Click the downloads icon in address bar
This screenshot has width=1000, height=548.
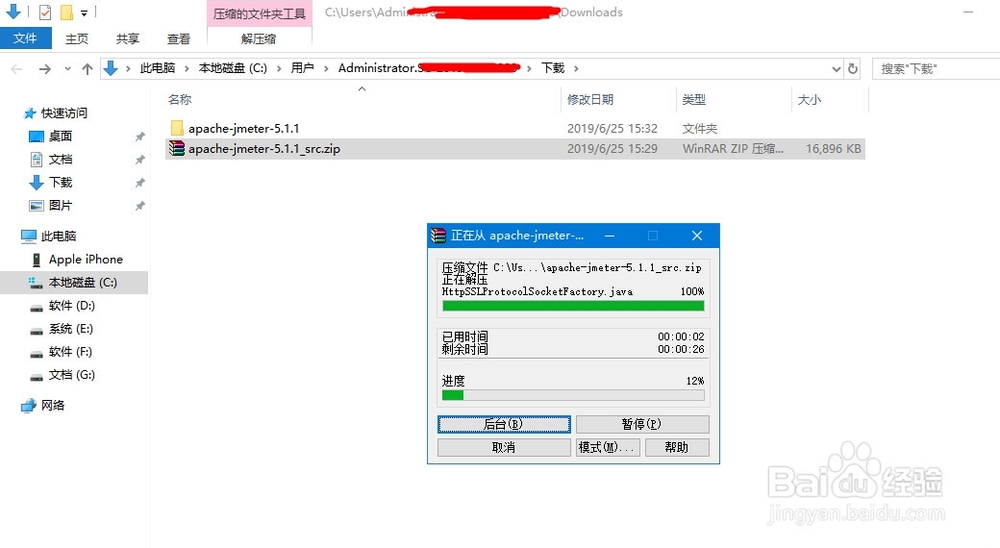click(111, 68)
